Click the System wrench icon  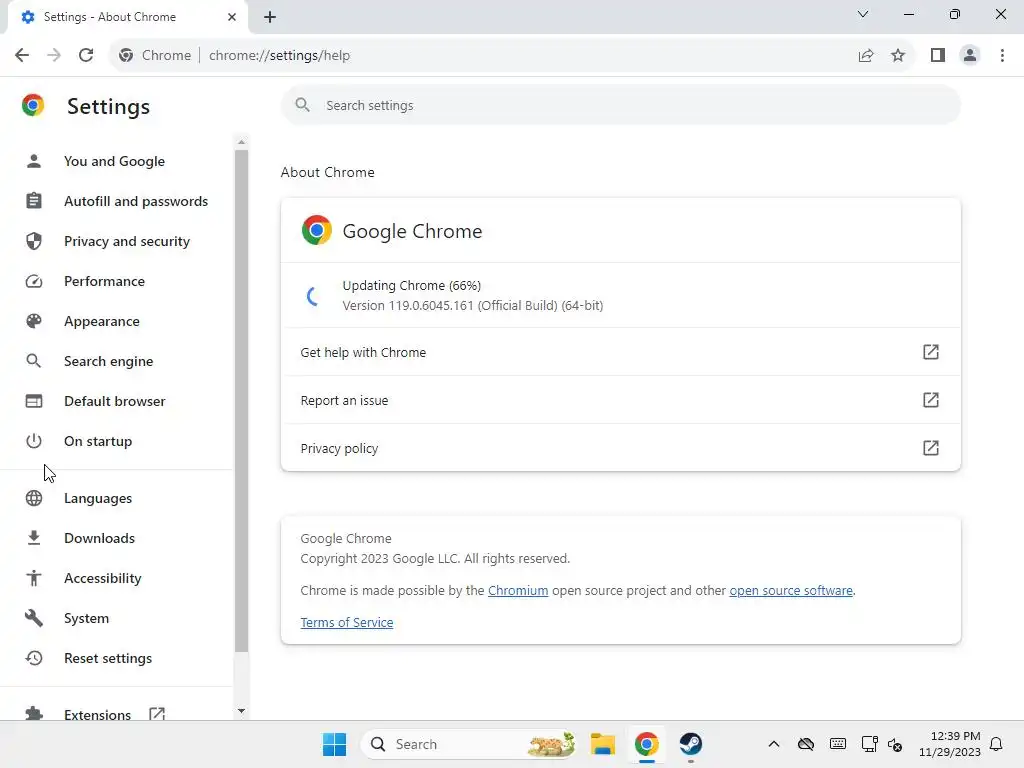[x=34, y=618]
